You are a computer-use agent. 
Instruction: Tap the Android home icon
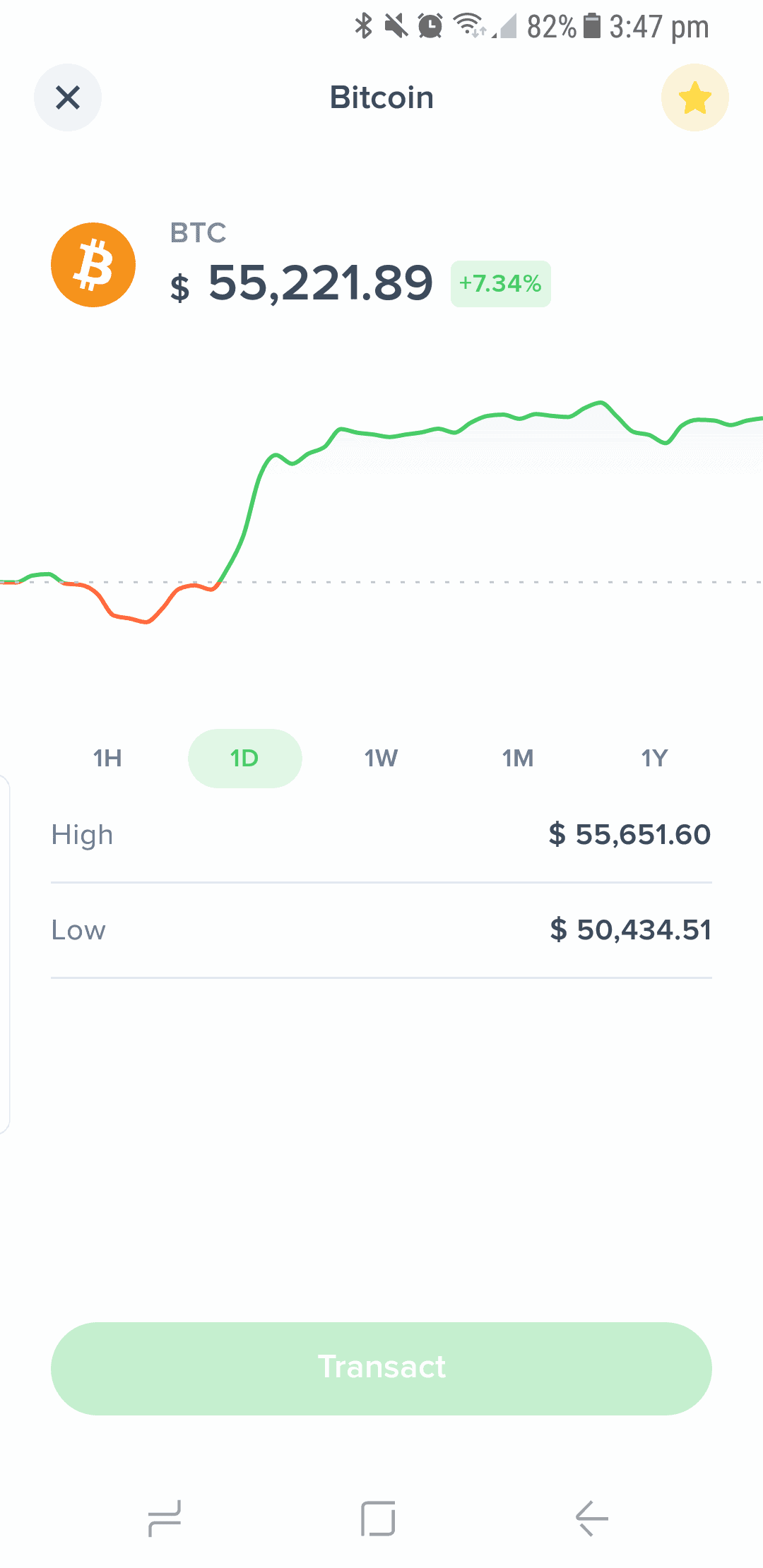tap(378, 1519)
